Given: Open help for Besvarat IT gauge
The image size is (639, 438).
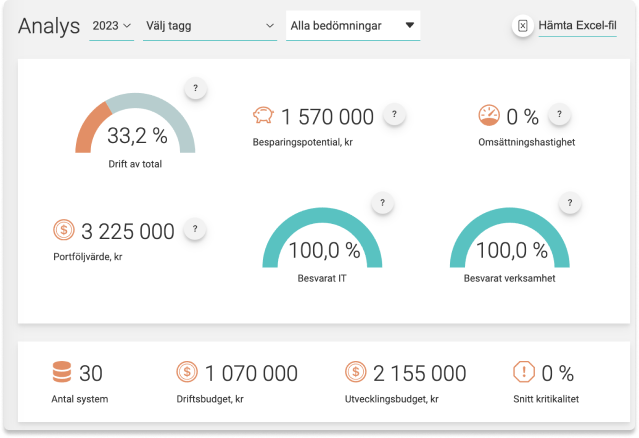Looking at the screenshot, I should click(380, 203).
